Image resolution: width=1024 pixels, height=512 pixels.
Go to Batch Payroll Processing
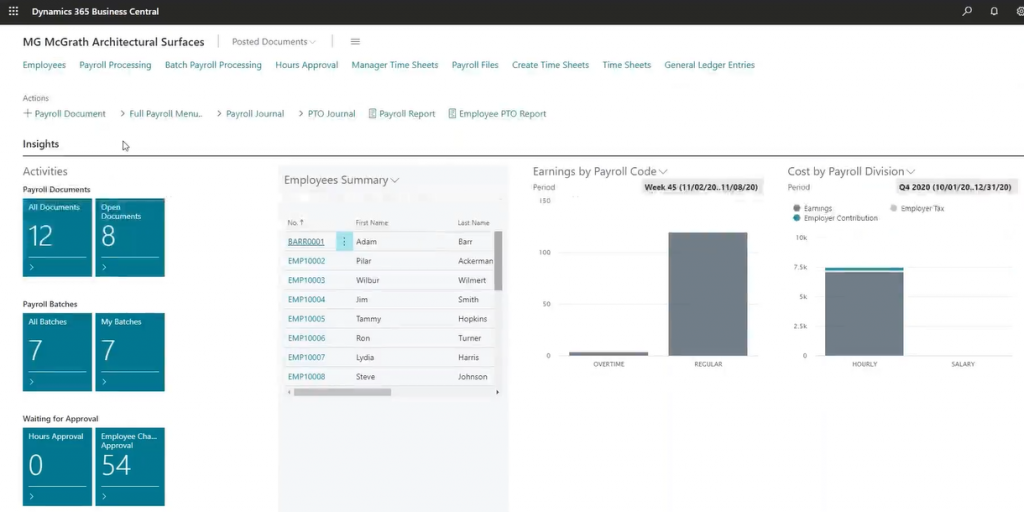pos(213,65)
